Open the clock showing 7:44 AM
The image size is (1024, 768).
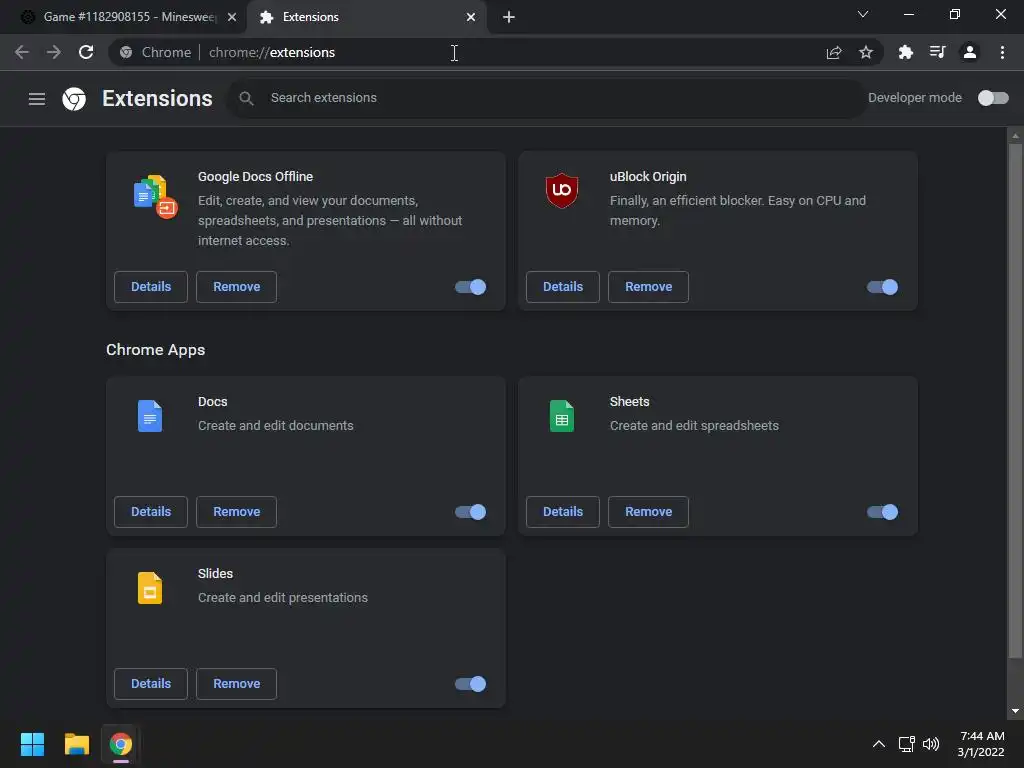(x=981, y=744)
